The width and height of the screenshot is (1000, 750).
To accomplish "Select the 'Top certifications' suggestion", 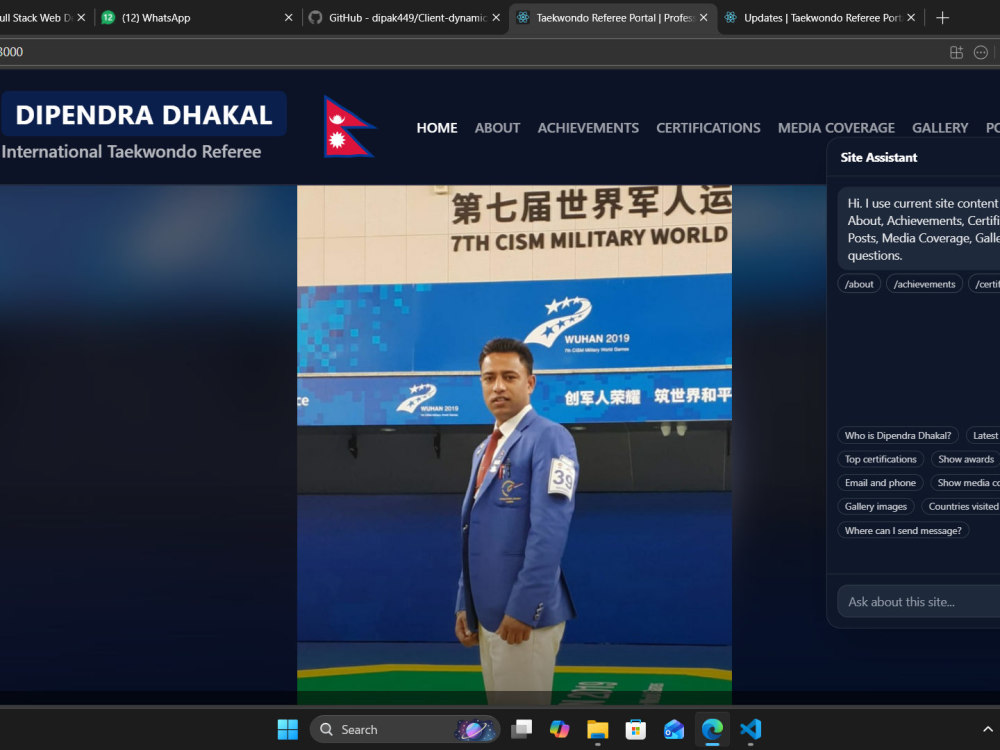I will [x=880, y=459].
